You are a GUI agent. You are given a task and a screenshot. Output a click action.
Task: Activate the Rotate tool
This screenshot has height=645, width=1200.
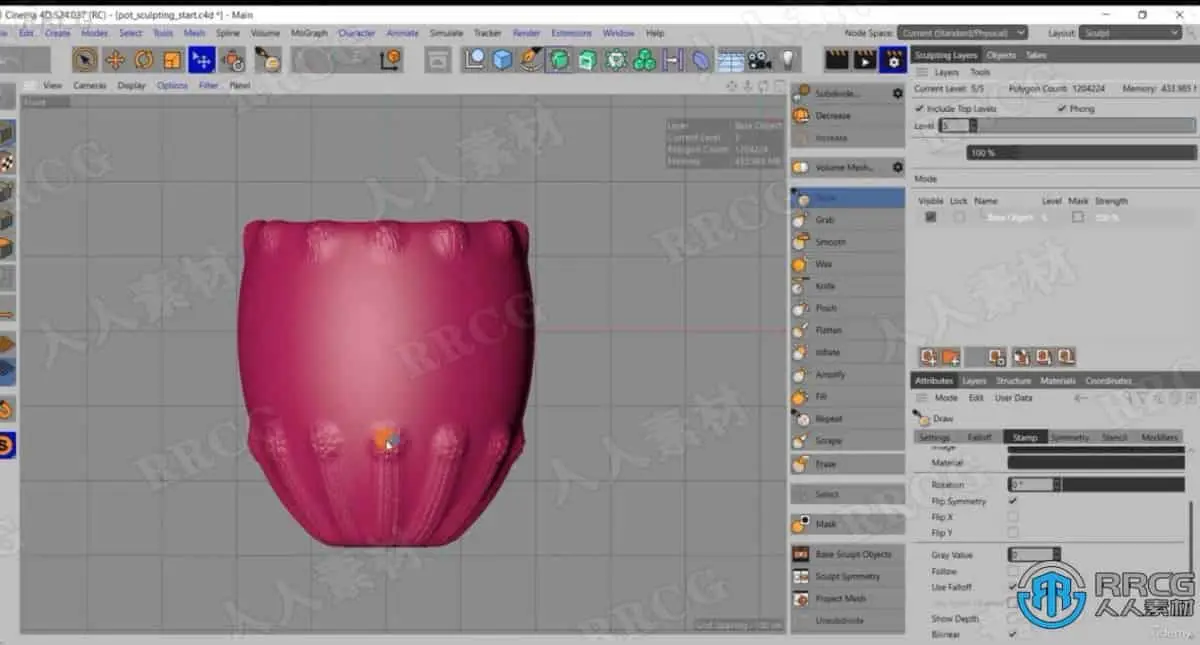point(144,60)
